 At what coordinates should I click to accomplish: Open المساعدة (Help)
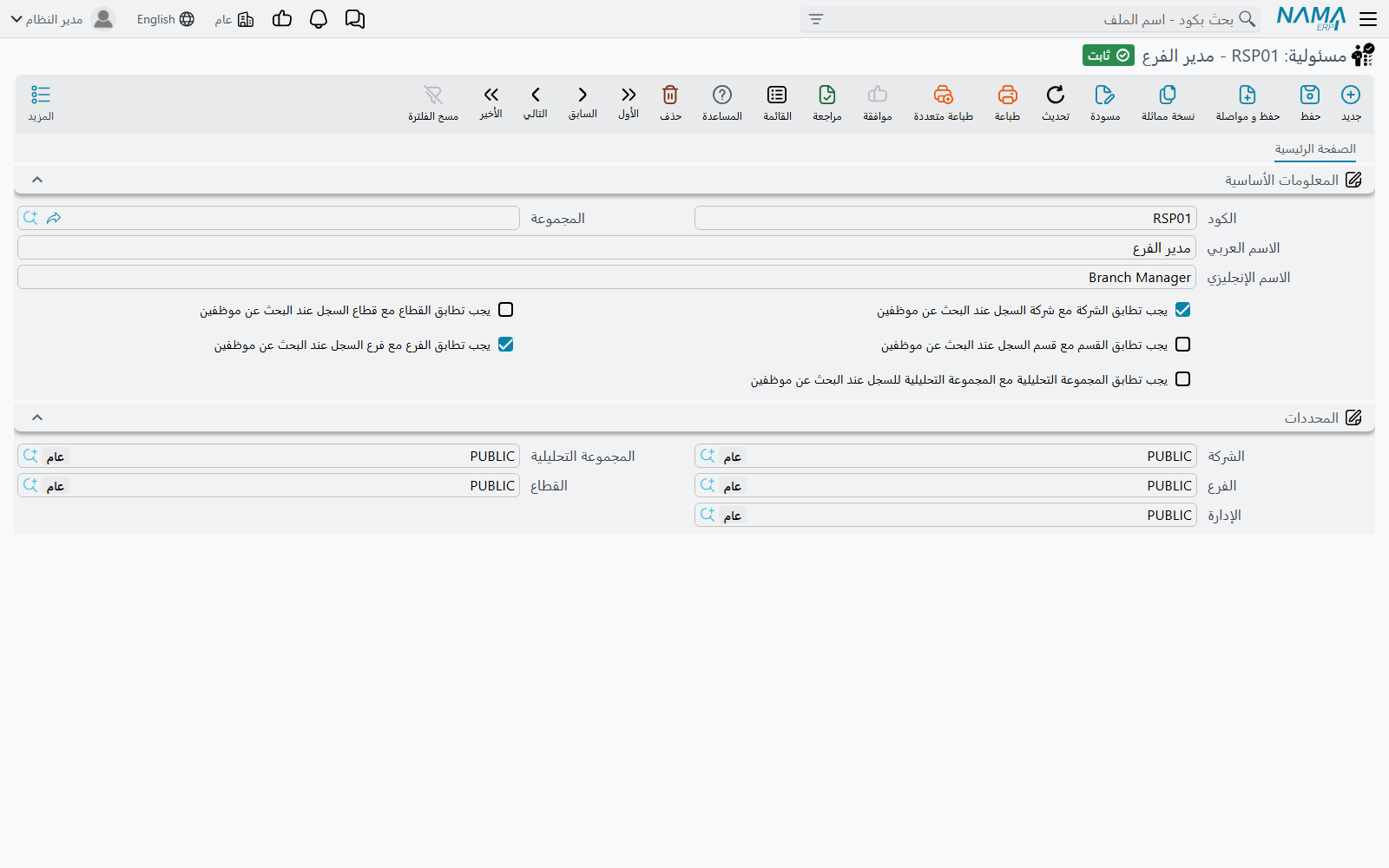tap(722, 102)
